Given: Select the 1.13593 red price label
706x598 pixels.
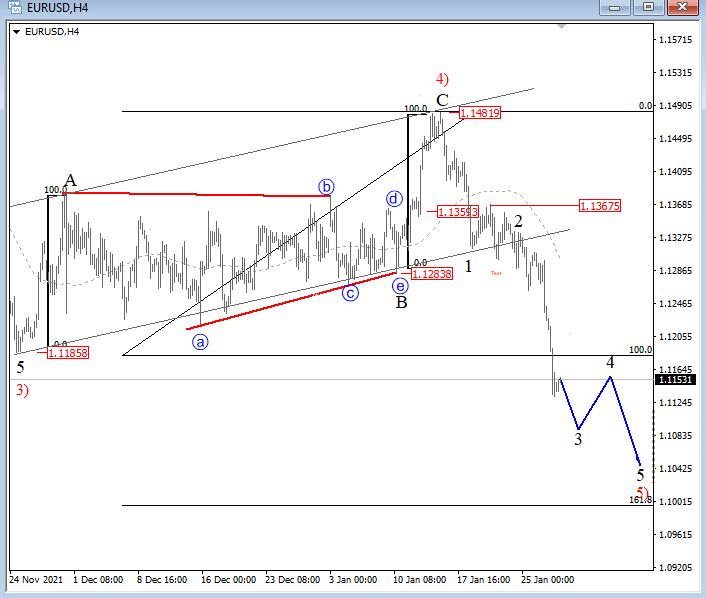Looking at the screenshot, I should pyautogui.click(x=457, y=211).
